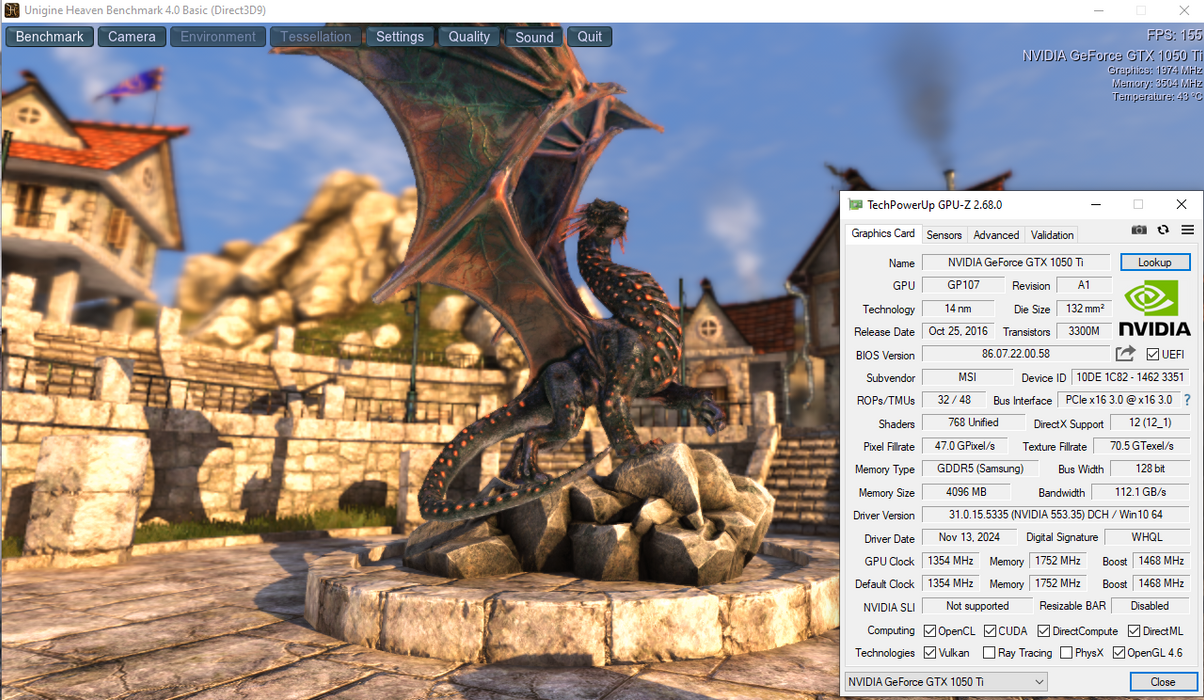The image size is (1204, 700).
Task: Toggle the CUDA checkbox
Action: (x=990, y=631)
